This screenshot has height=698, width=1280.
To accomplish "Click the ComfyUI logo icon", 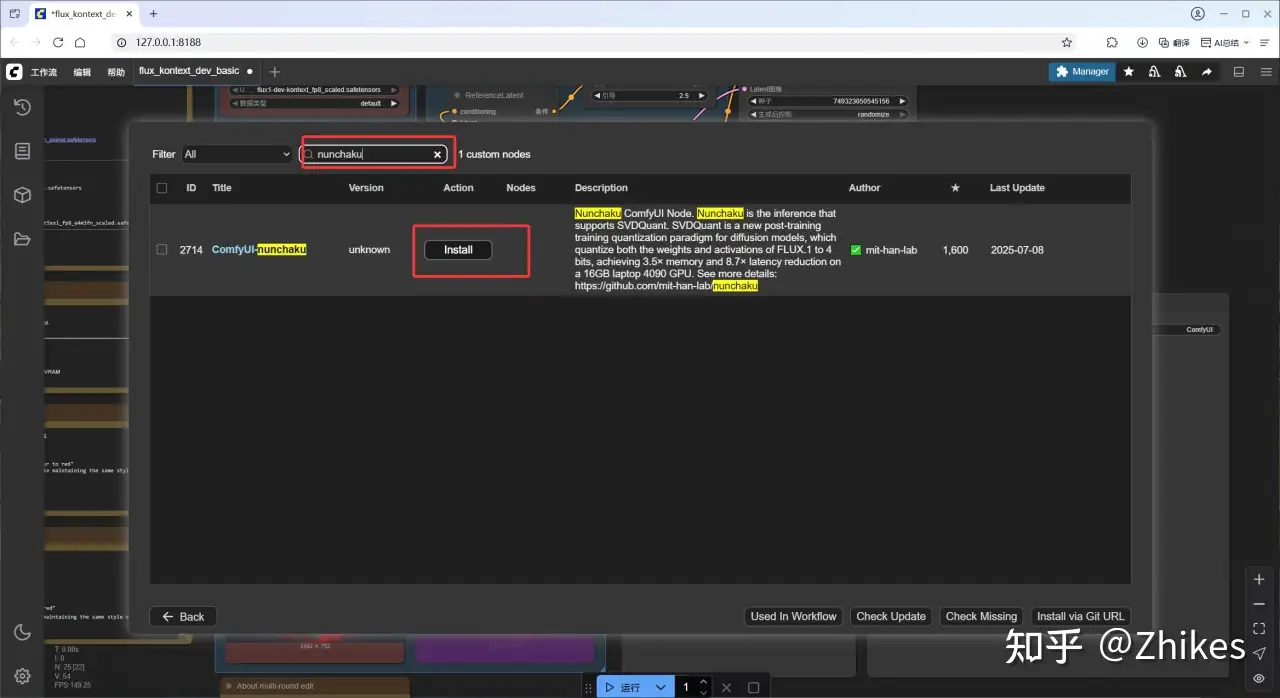I will coord(14,72).
